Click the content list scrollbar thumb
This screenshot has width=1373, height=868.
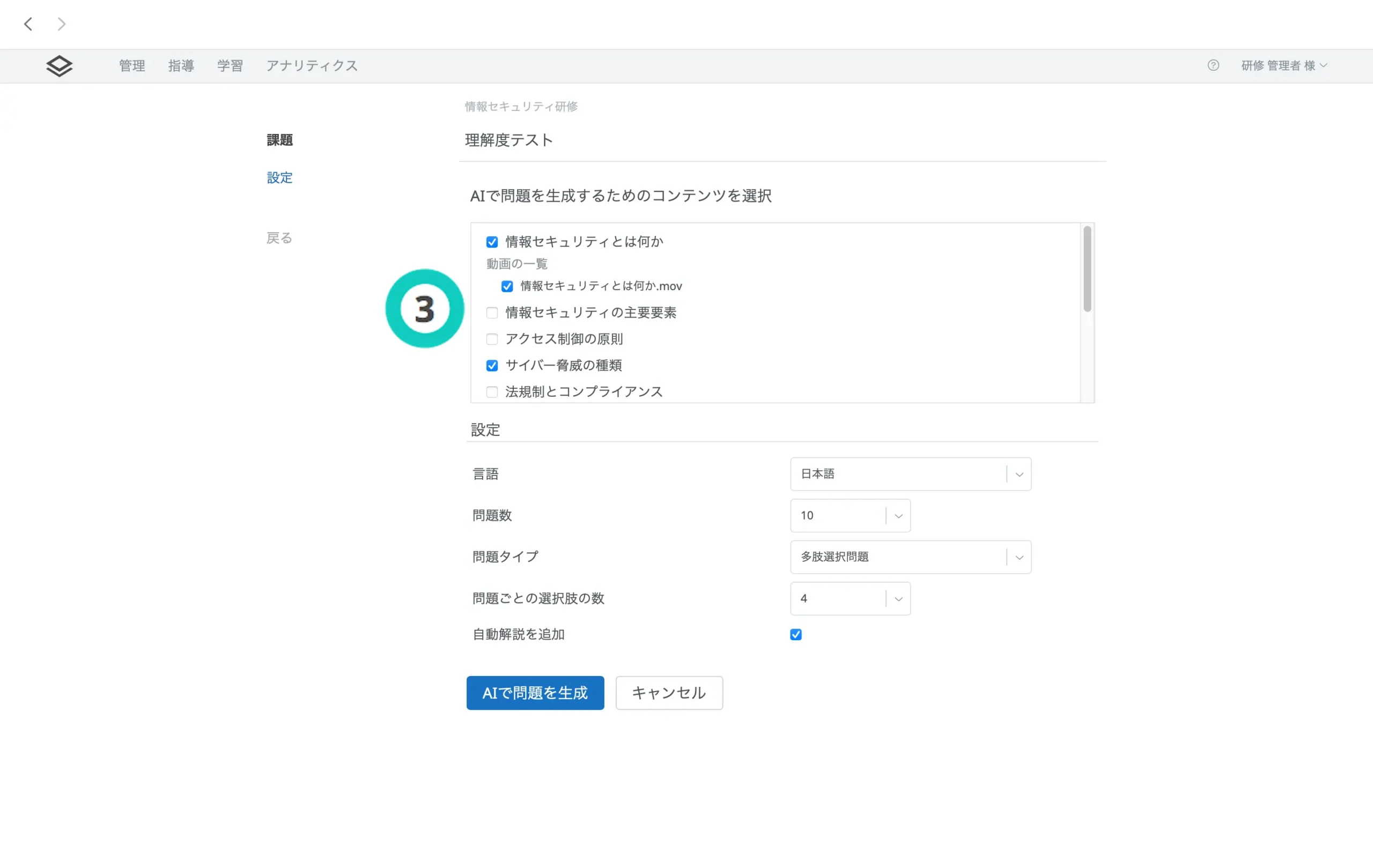pyautogui.click(x=1087, y=269)
